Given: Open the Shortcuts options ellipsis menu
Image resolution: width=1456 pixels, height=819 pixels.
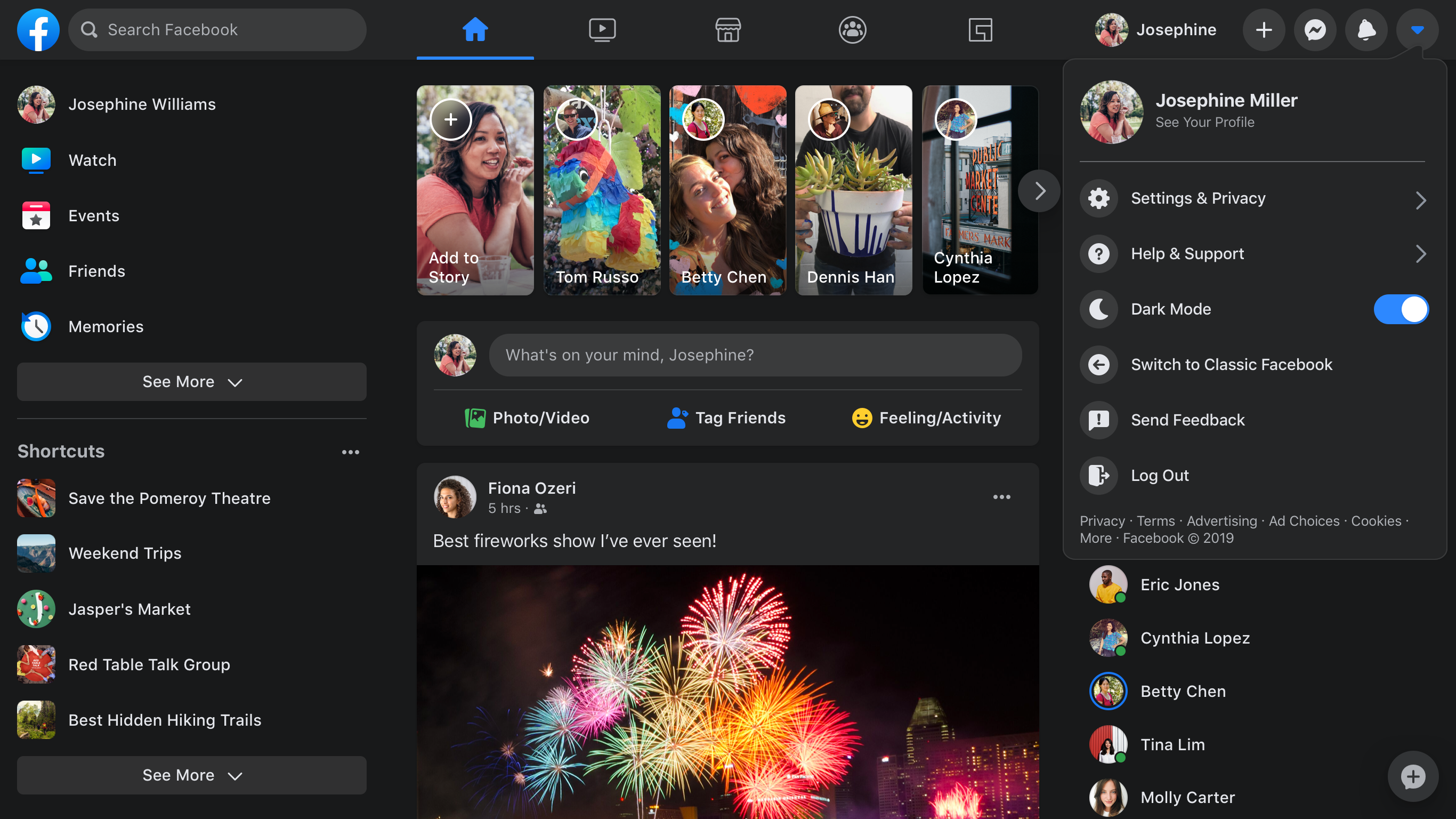Looking at the screenshot, I should pos(351,451).
